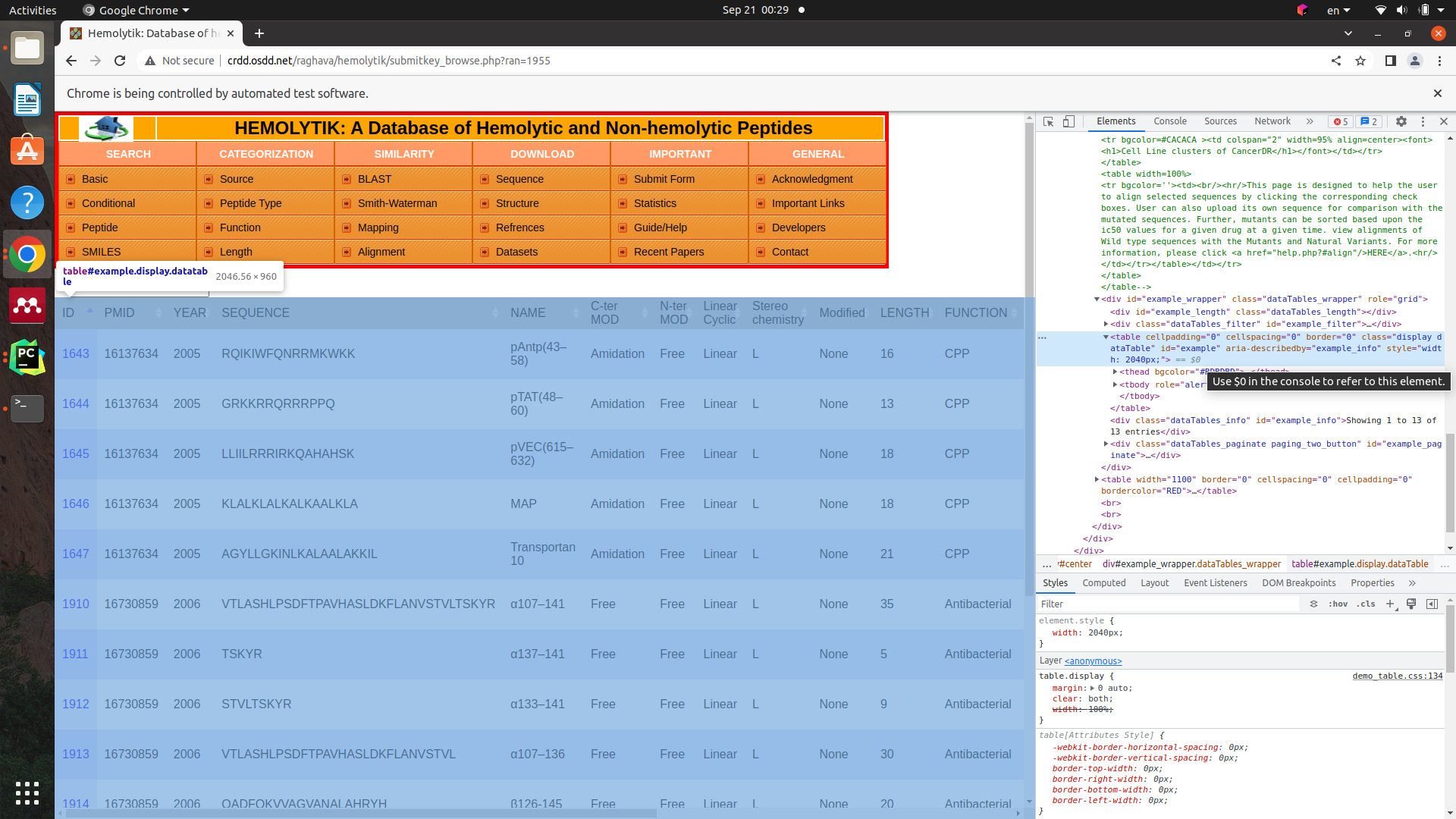
Task: Toggle the :hov element state panel
Action: pos(1338,604)
